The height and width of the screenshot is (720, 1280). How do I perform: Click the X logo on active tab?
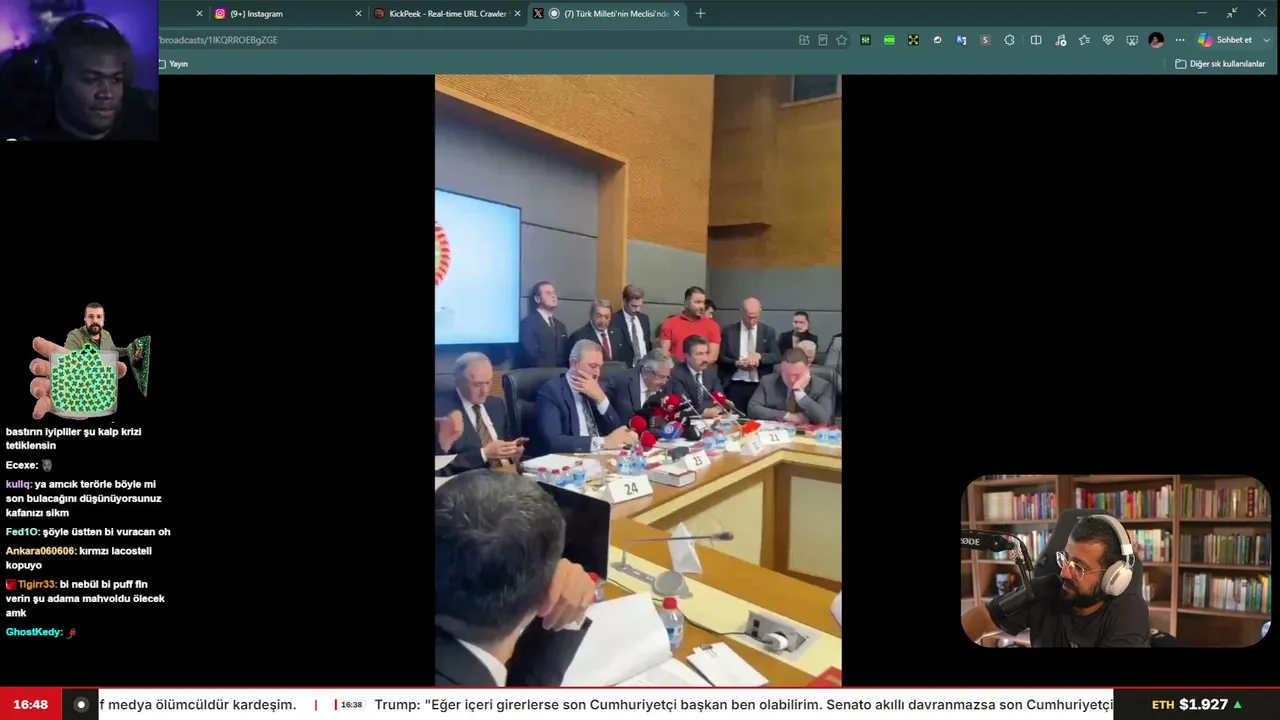tap(538, 14)
